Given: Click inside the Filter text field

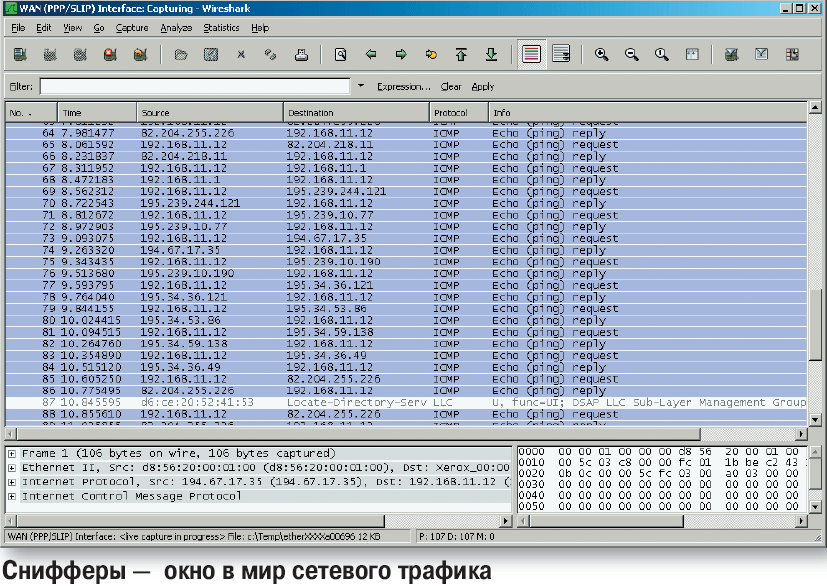Looking at the screenshot, I should (x=194, y=87).
